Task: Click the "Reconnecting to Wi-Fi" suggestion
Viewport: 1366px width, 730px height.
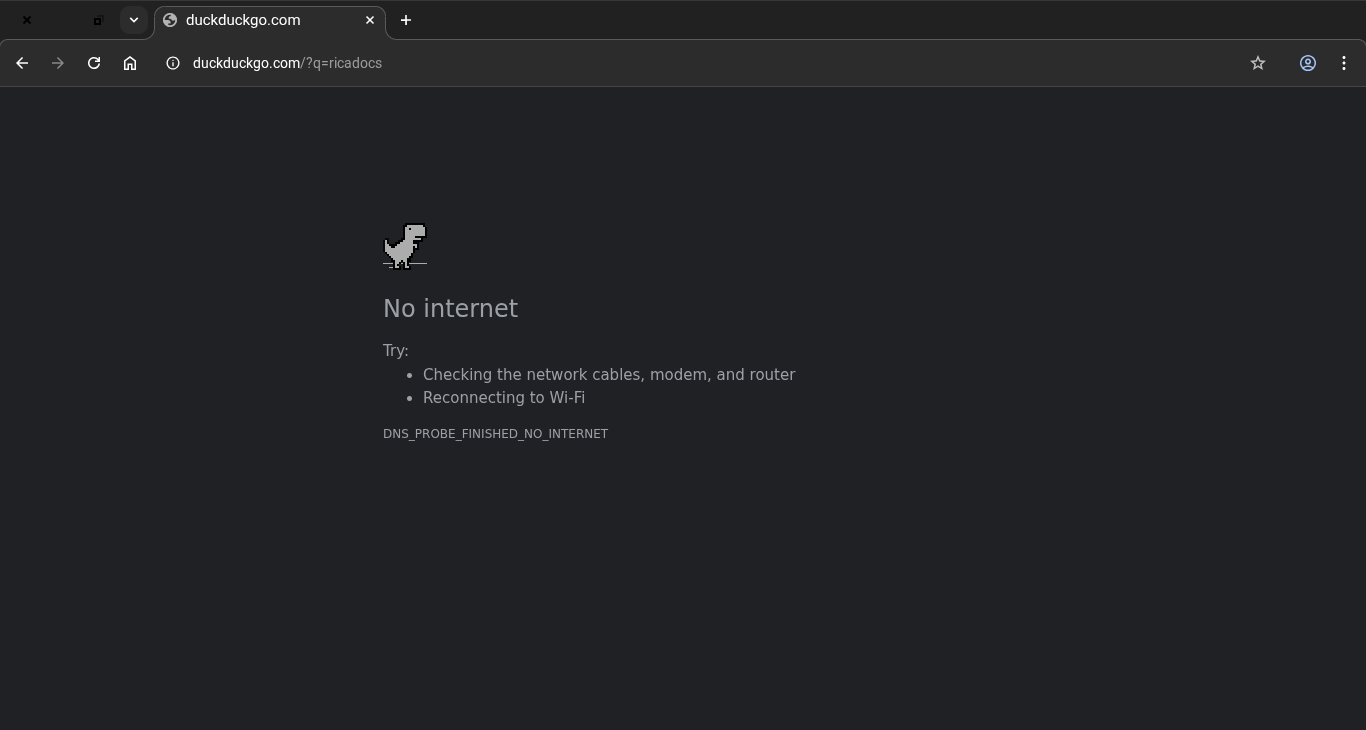Action: coord(504,398)
